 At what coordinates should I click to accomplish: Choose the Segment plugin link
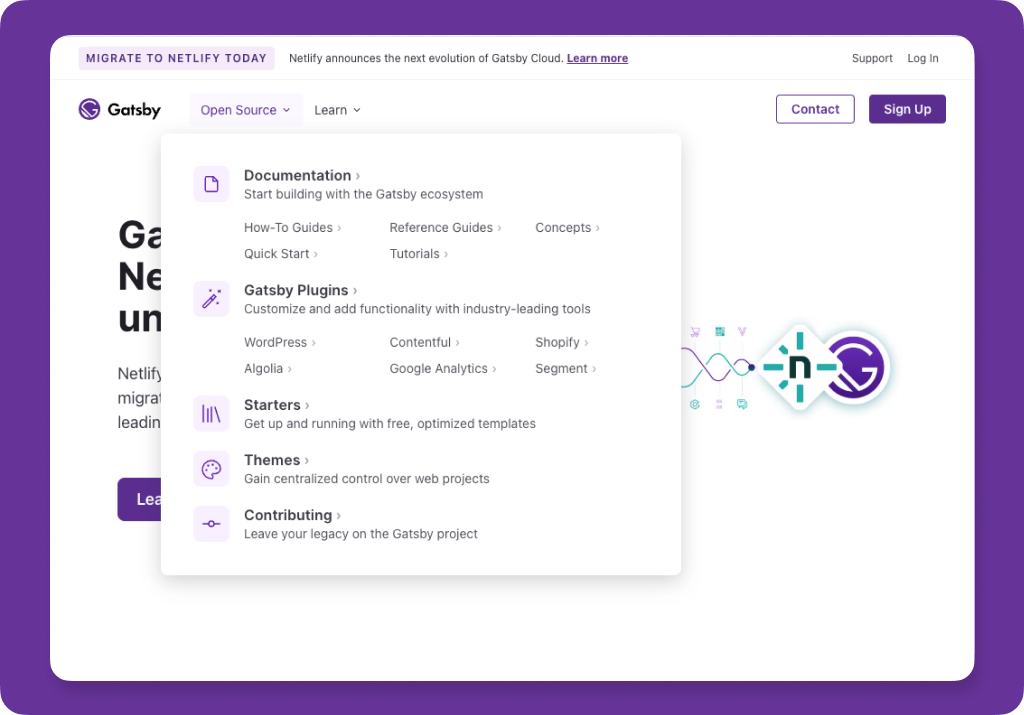[565, 368]
